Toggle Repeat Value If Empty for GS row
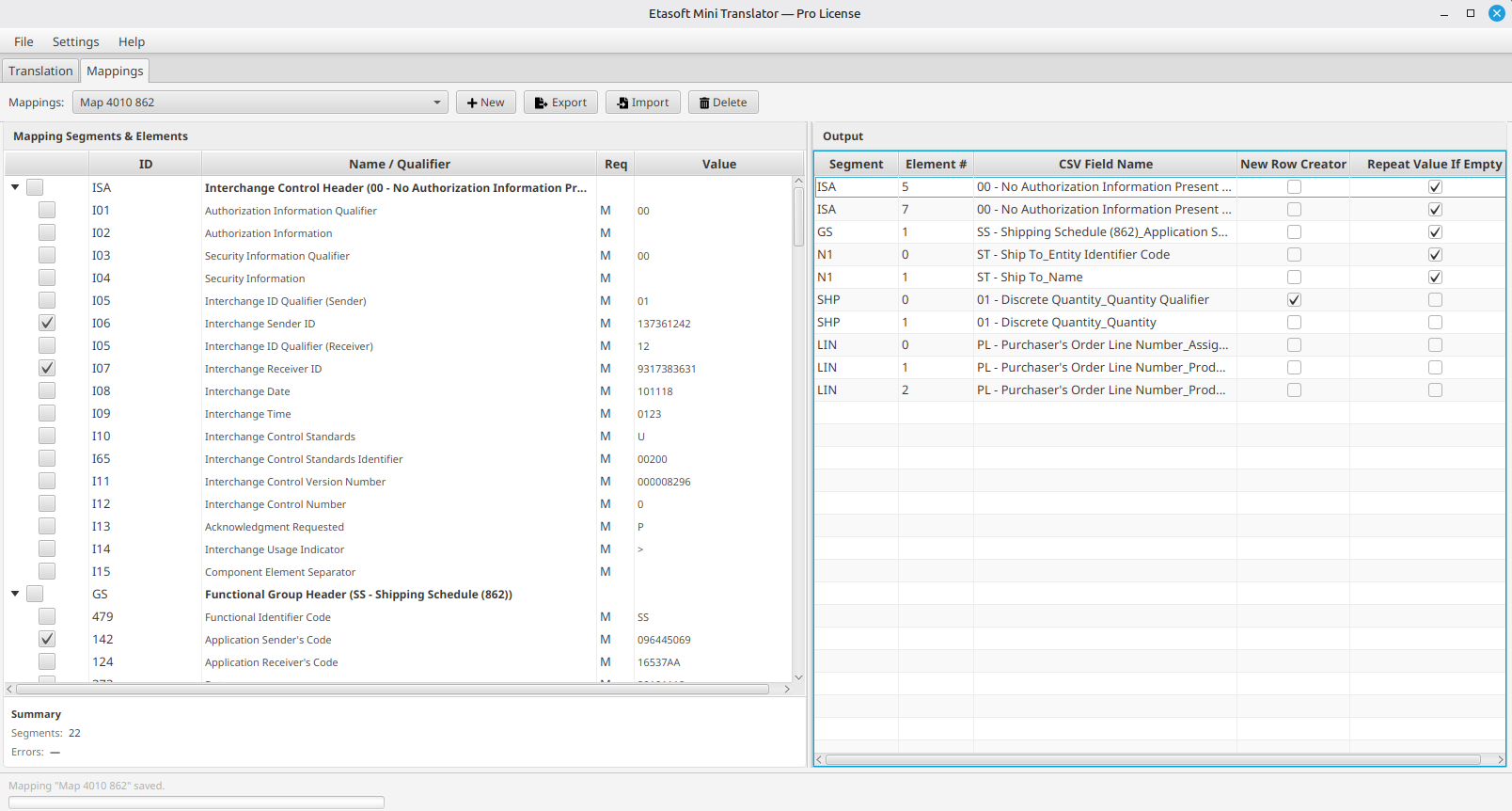Screen dimensions: 1512x811 click(1435, 231)
